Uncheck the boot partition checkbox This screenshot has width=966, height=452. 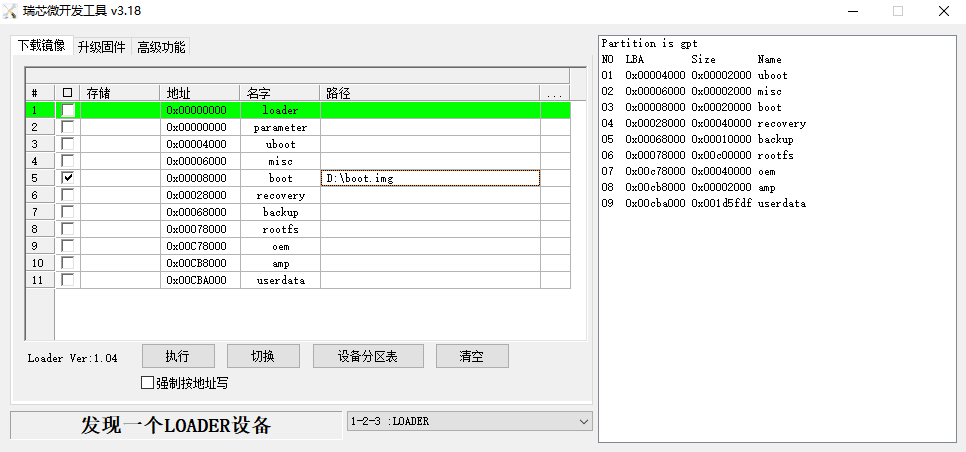[x=68, y=178]
